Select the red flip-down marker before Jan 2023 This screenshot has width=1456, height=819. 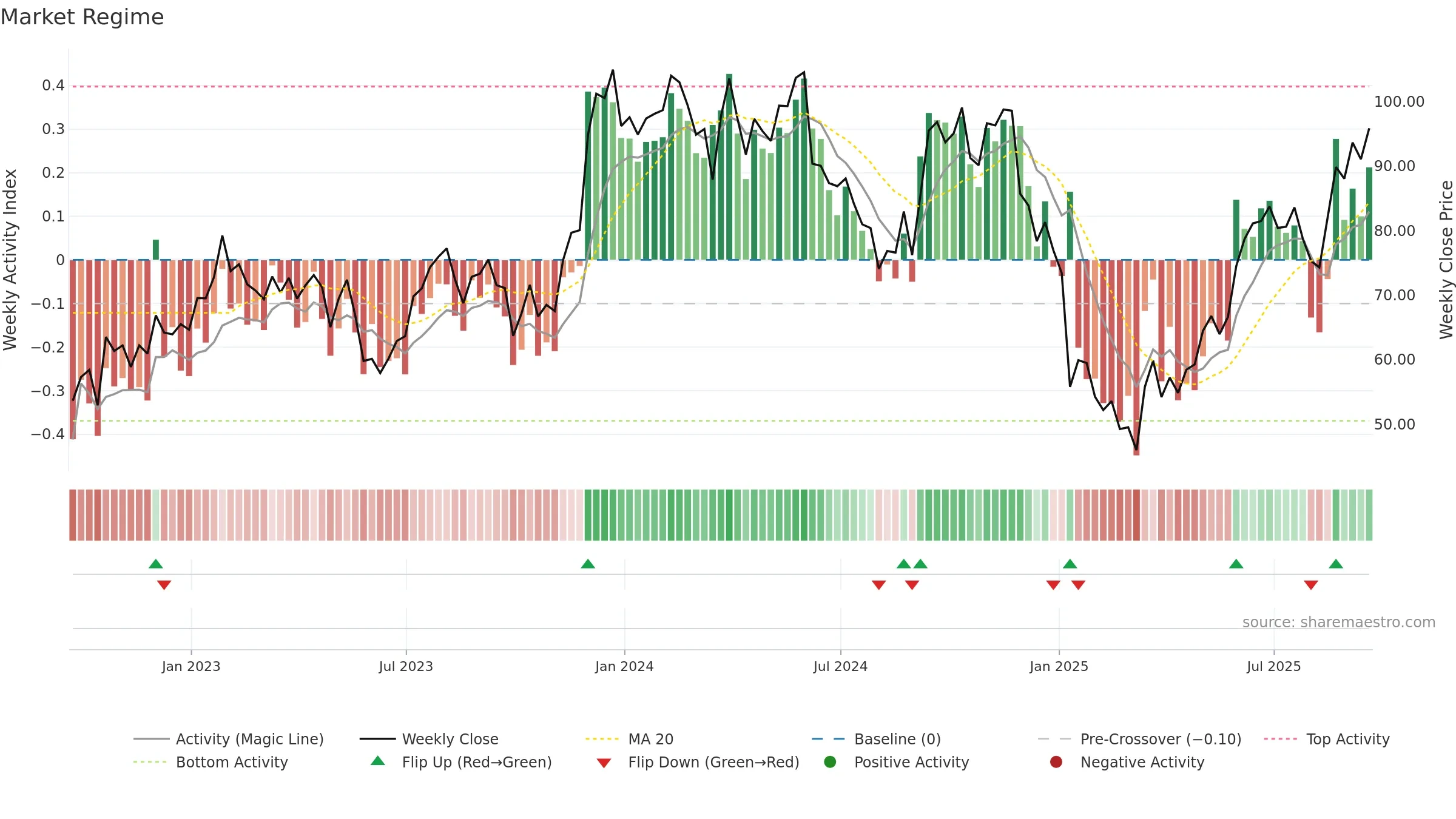(164, 585)
